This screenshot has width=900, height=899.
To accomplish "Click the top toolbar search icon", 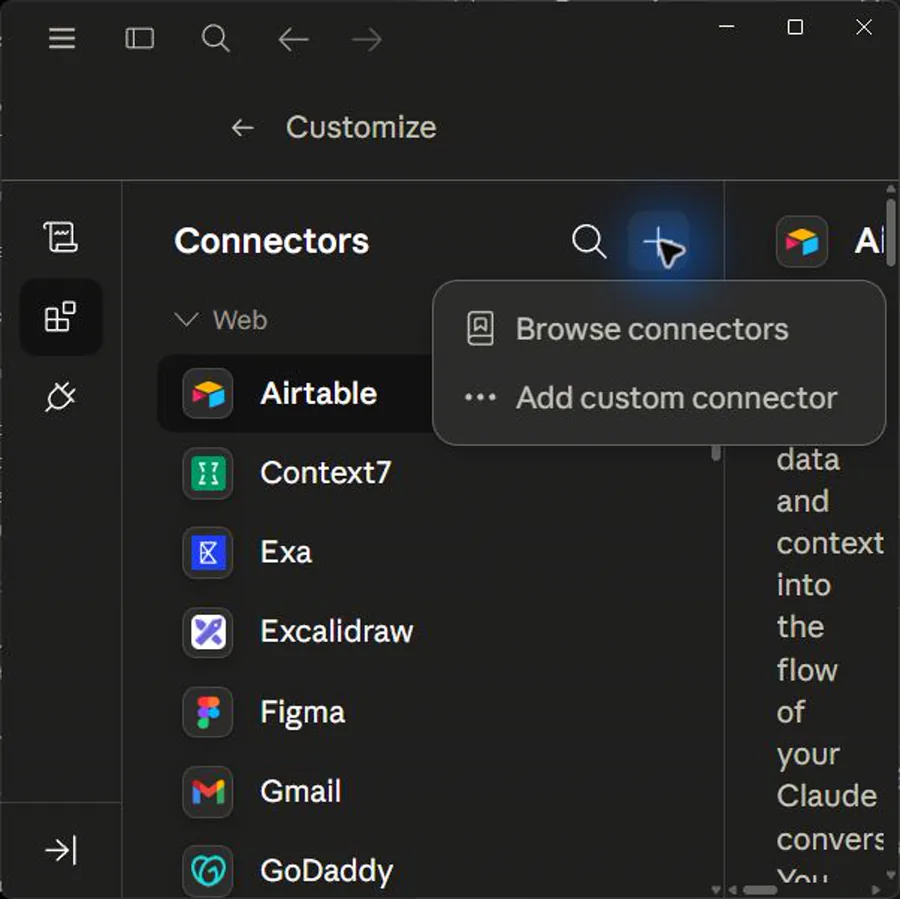I will coord(216,38).
